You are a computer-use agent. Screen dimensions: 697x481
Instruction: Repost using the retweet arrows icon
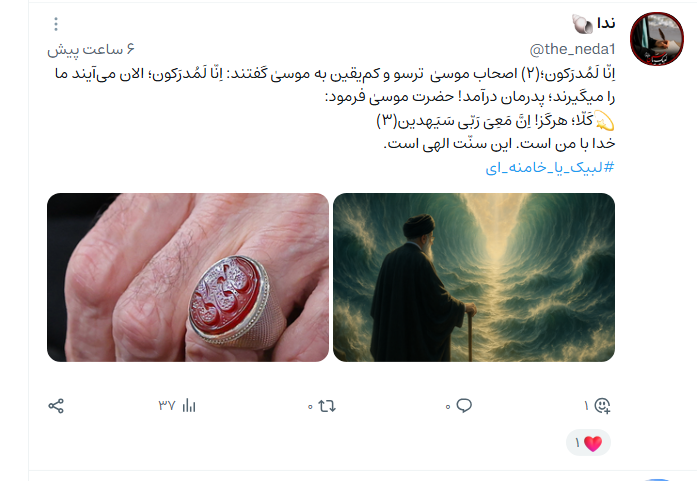pos(327,406)
